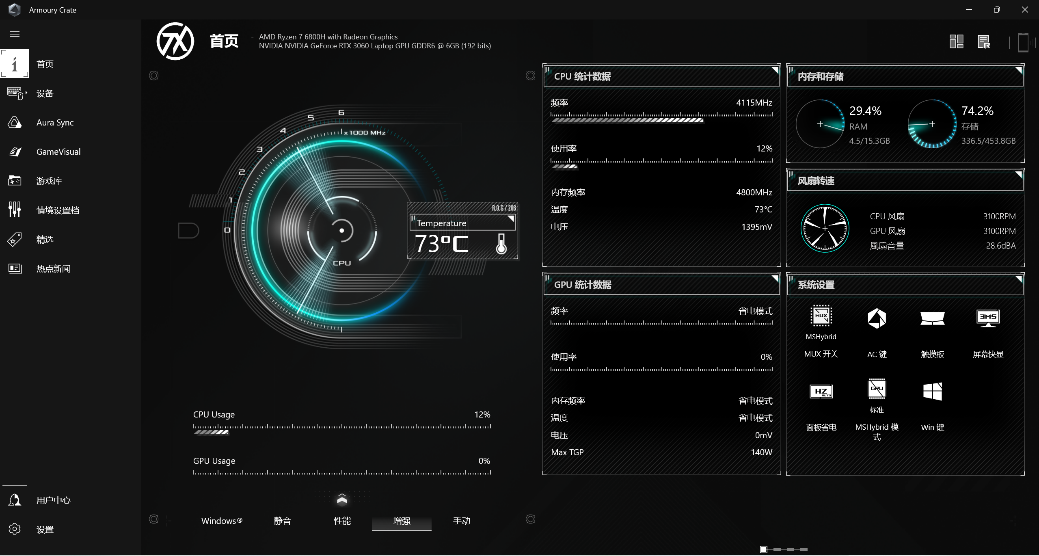Image resolution: width=1039 pixels, height=556 pixels.
Task: Open the 情境设置档 scenario profiles
Action: (57, 210)
